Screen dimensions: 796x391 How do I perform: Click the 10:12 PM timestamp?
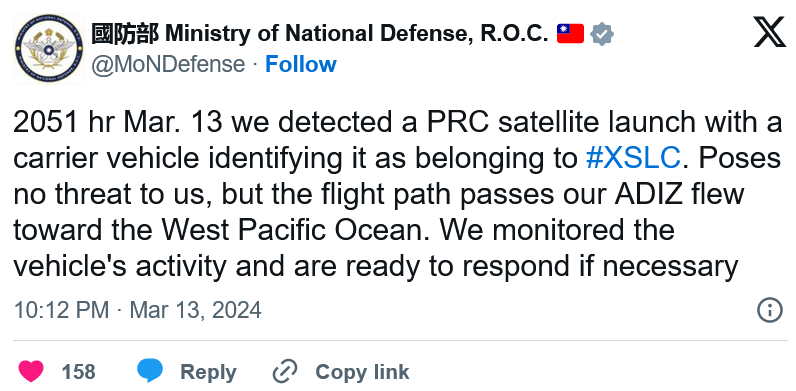(x=61, y=310)
